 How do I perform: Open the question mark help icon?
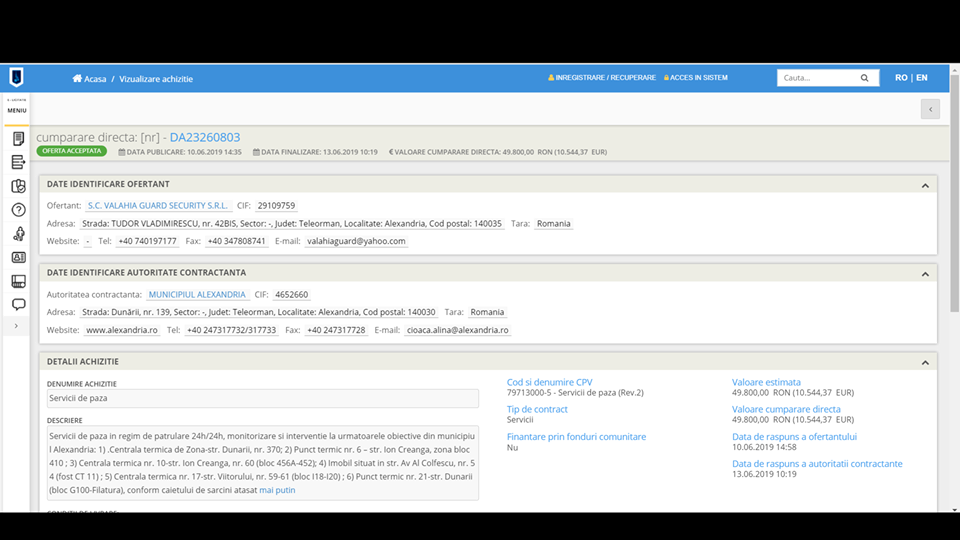pos(18,210)
